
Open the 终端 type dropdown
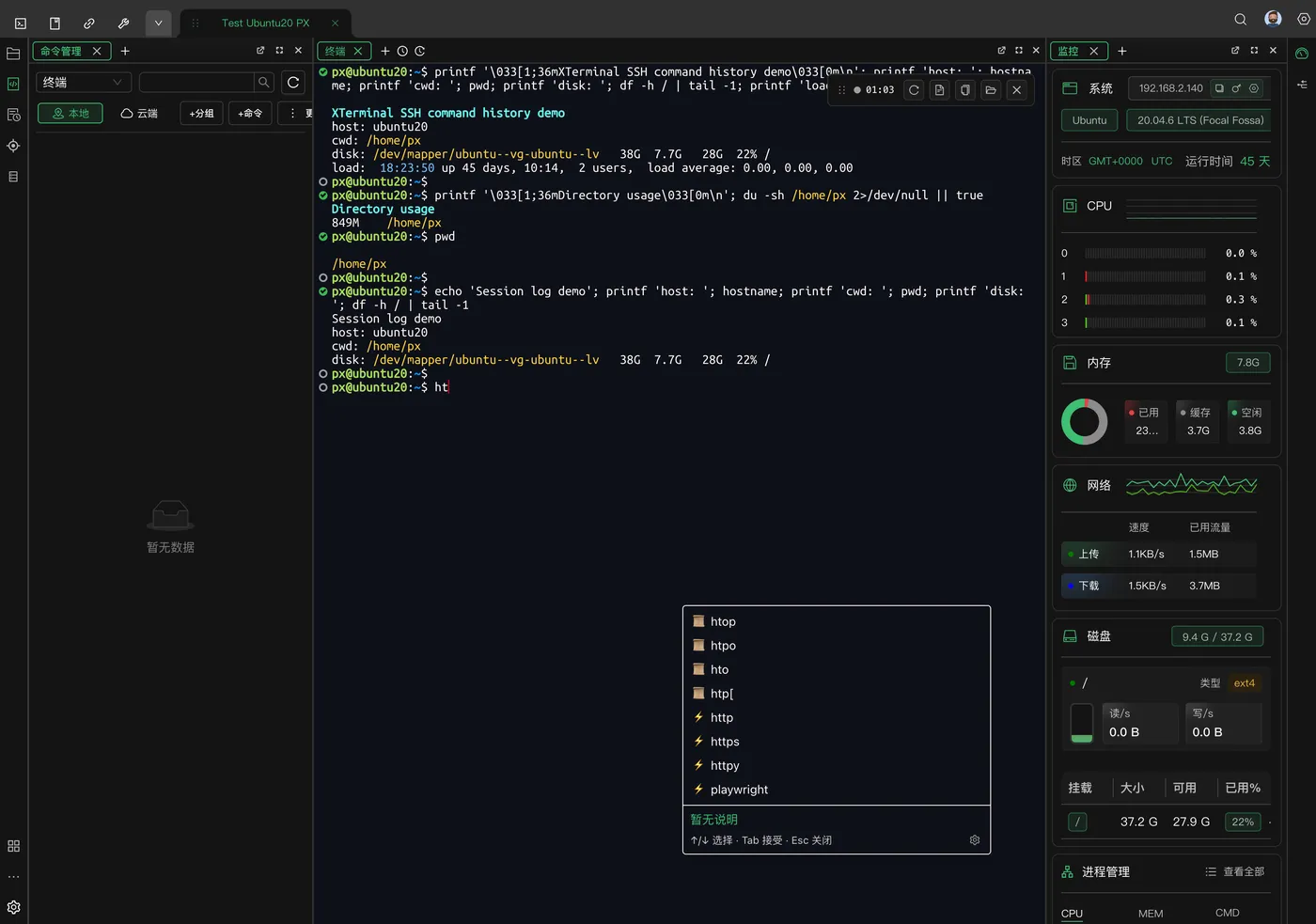tap(84, 83)
